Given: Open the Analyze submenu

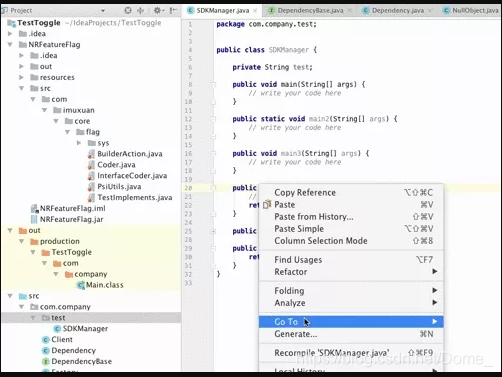Looking at the screenshot, I should click(x=351, y=303).
